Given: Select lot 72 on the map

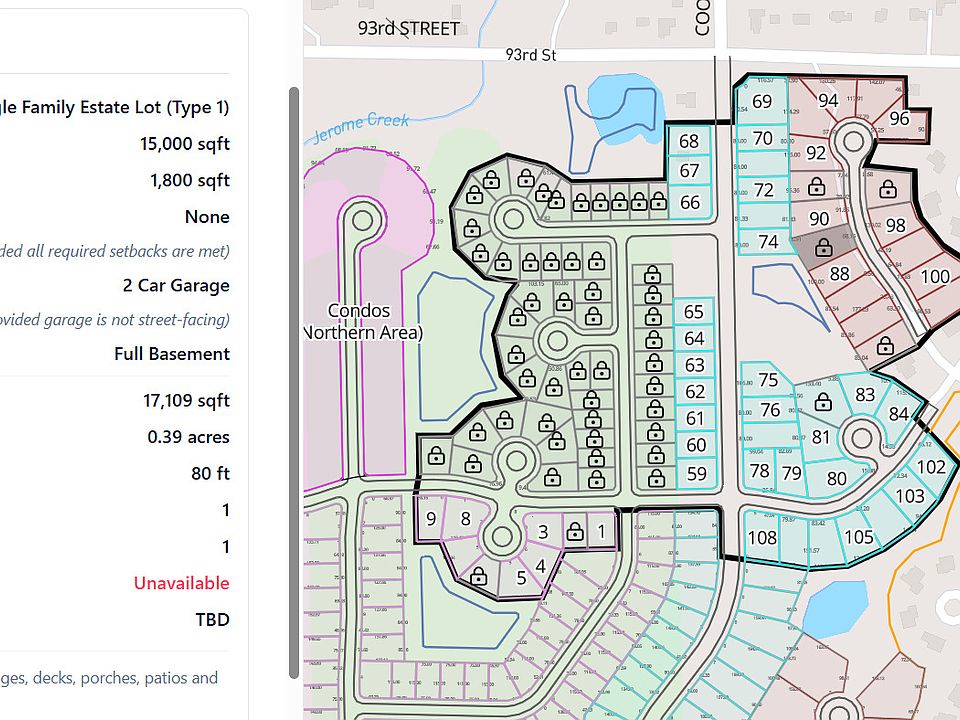Looking at the screenshot, I should tap(763, 190).
